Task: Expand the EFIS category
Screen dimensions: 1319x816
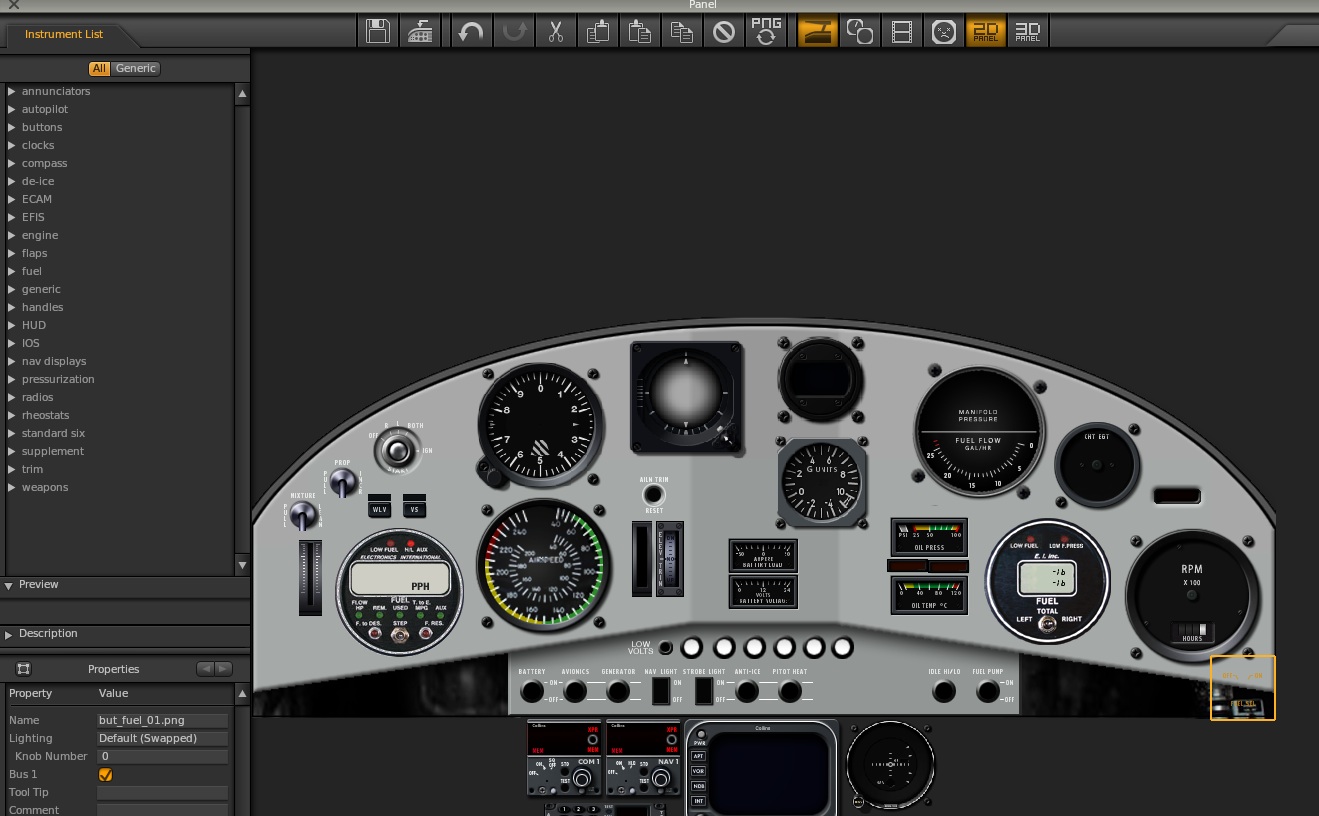Action: click(x=12, y=217)
